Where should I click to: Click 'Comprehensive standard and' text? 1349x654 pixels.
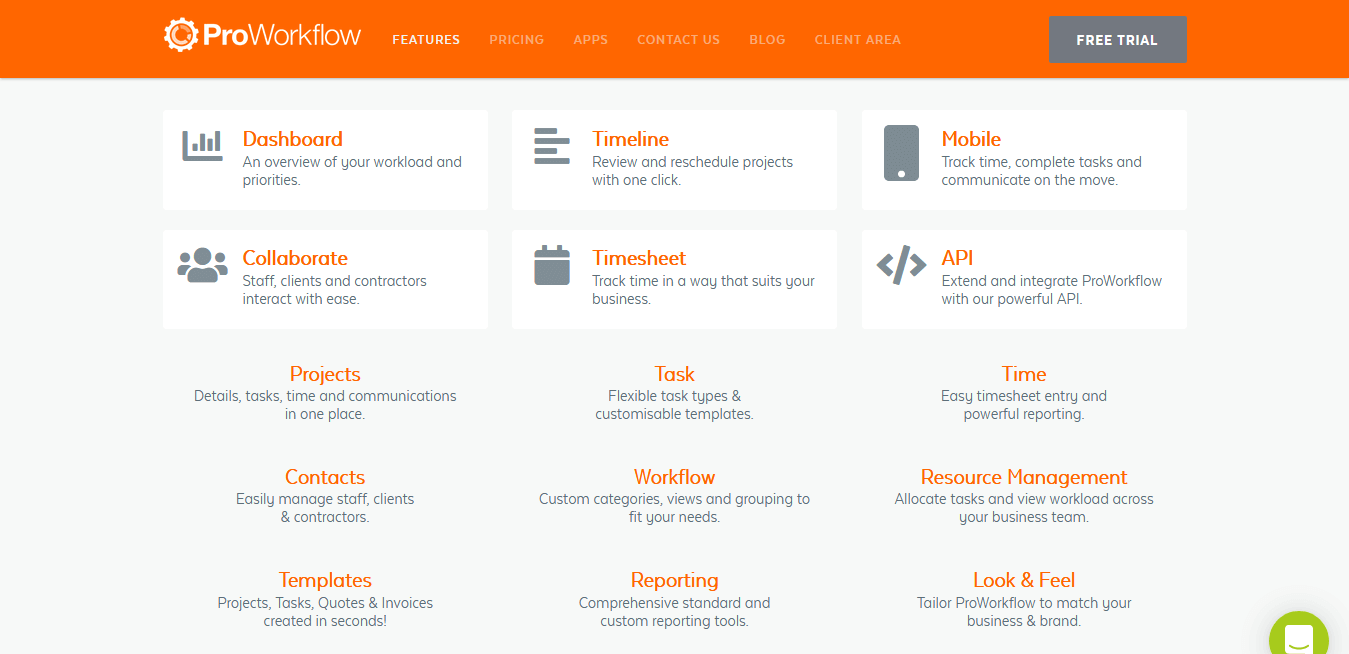pos(674,612)
